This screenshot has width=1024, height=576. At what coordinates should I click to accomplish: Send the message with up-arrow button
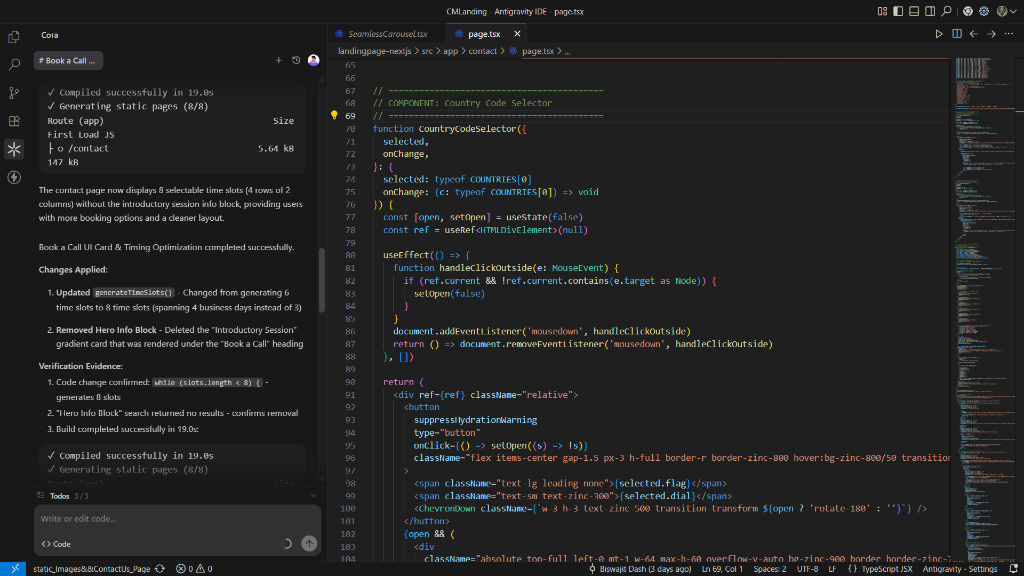pyautogui.click(x=309, y=543)
